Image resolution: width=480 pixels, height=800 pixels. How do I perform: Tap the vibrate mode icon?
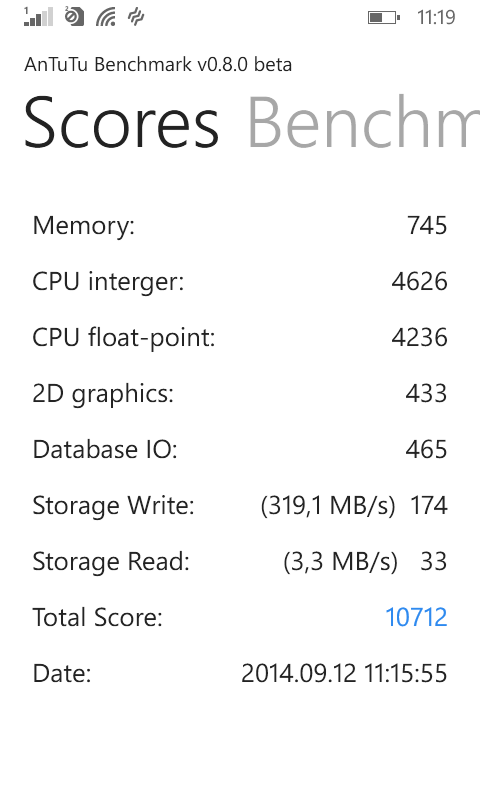click(x=136, y=17)
